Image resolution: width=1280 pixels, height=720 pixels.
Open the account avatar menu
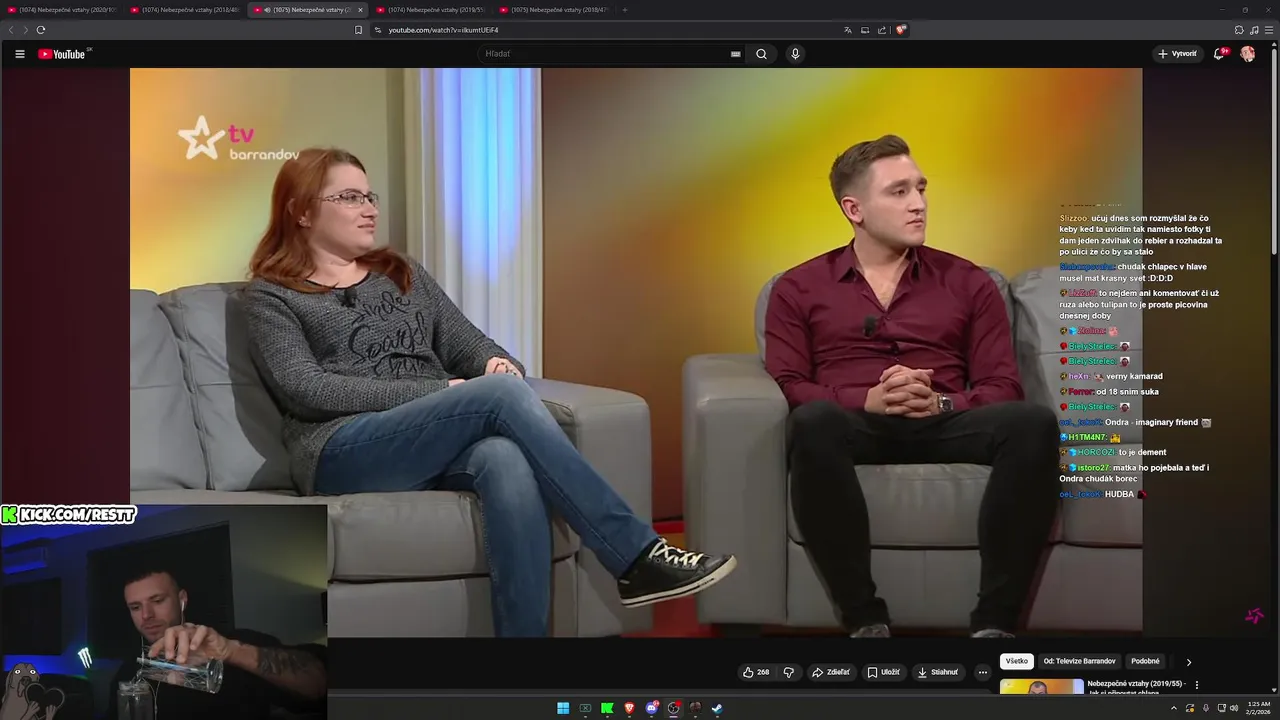[1247, 54]
